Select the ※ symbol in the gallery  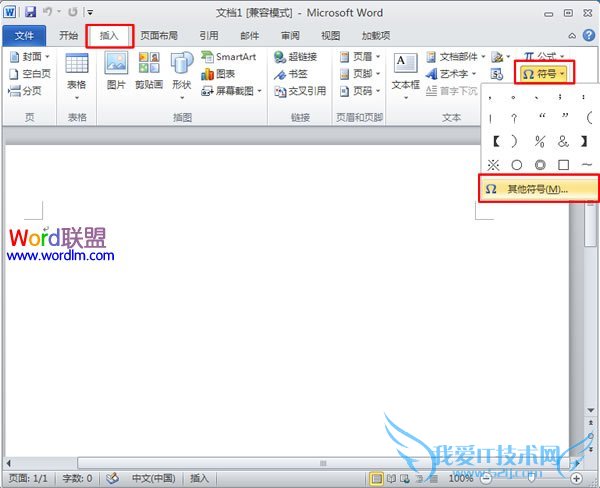point(493,164)
